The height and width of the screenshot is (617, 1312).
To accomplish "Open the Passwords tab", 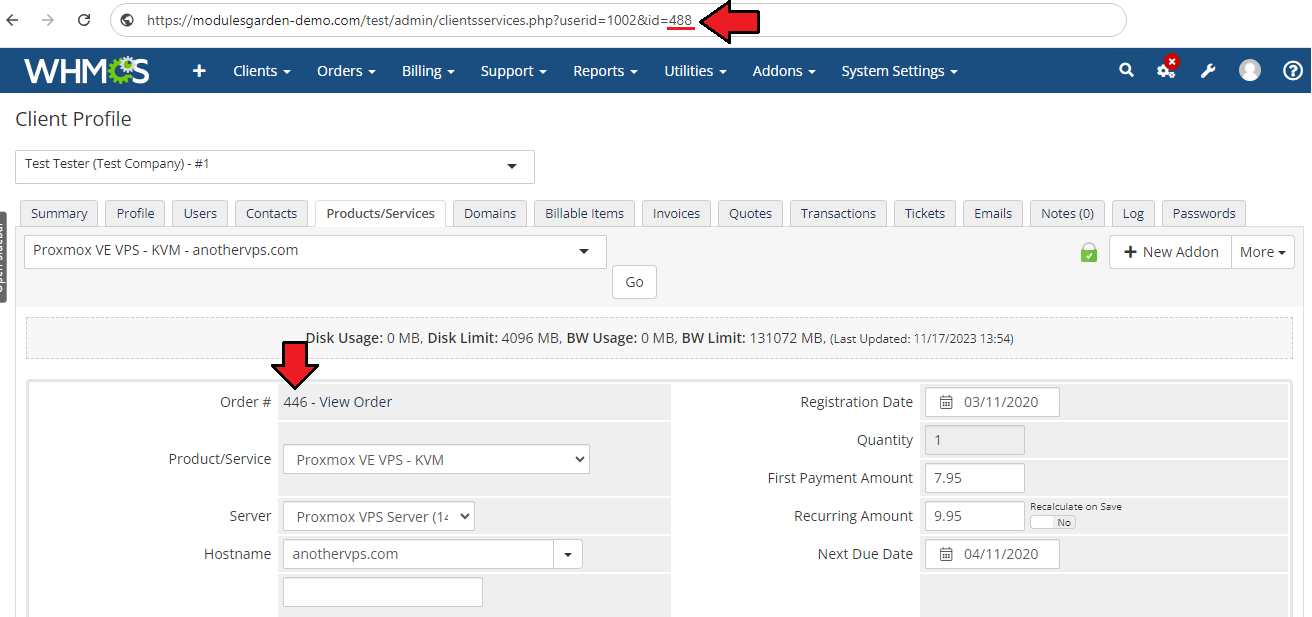I will pyautogui.click(x=1204, y=213).
